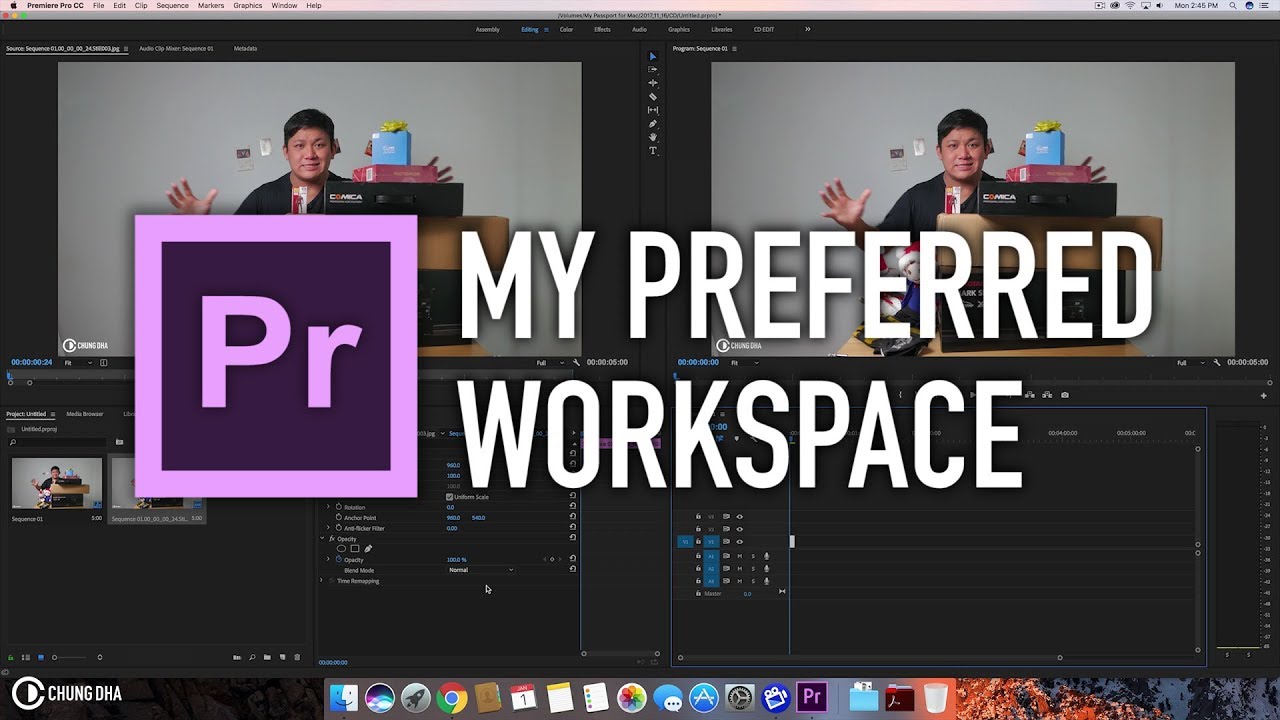Select the Razor tool

653,97
